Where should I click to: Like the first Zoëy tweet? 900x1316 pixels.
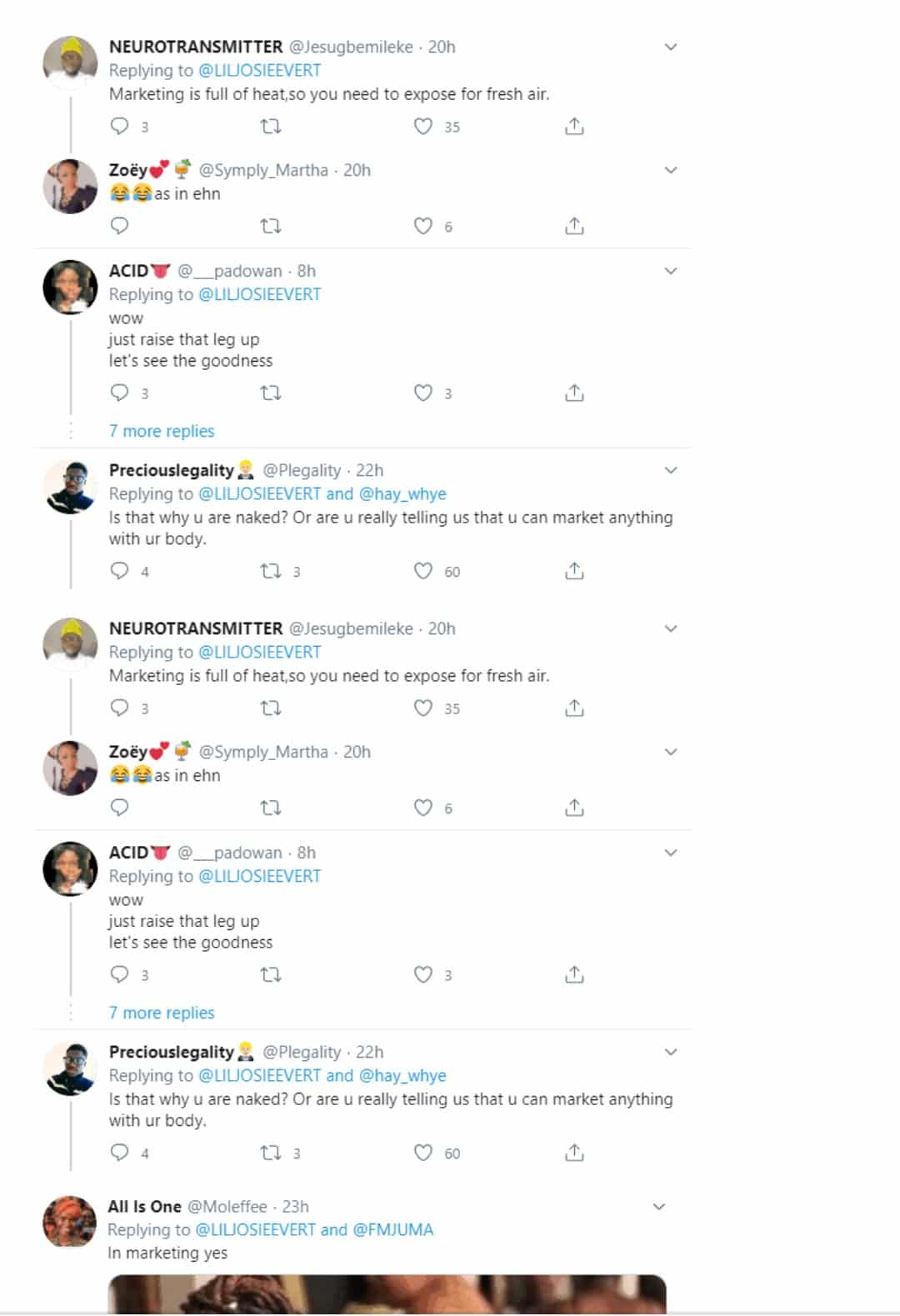pos(423,226)
